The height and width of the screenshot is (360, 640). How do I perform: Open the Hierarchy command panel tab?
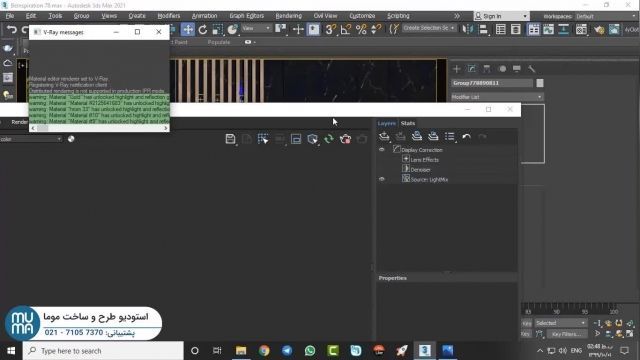coord(487,69)
